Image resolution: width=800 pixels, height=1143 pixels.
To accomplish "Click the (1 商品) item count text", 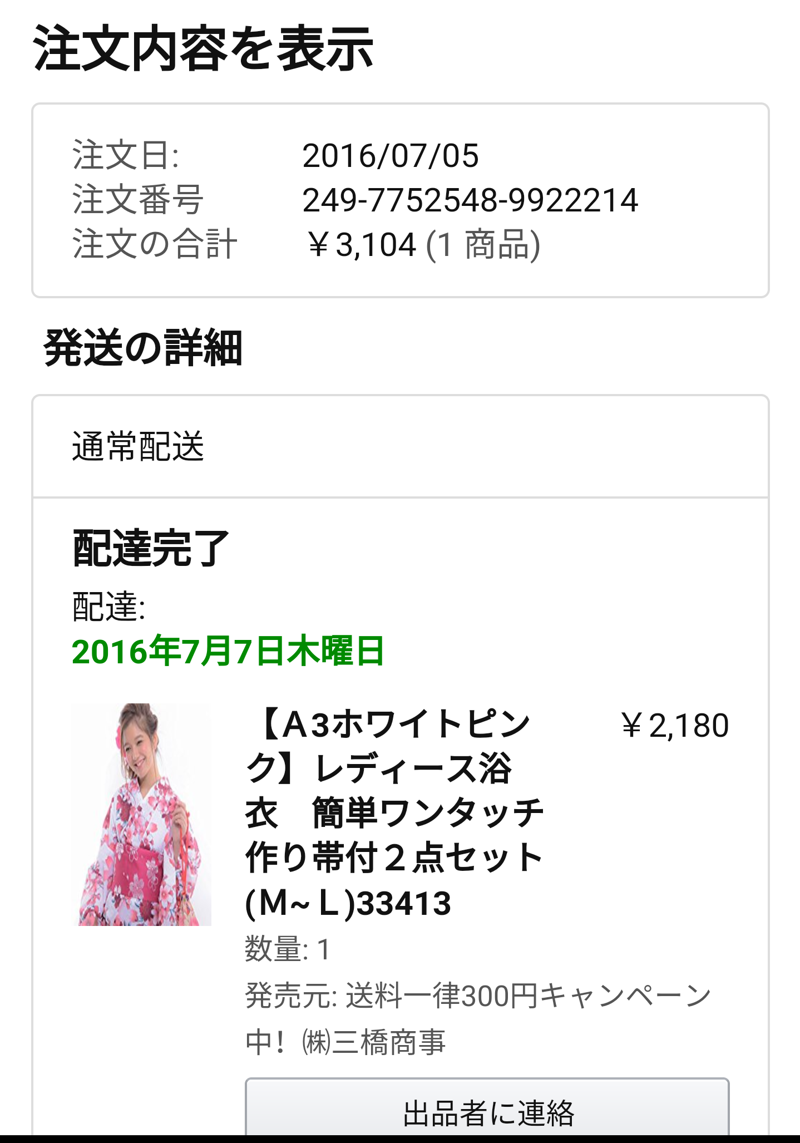I will click(x=484, y=245).
